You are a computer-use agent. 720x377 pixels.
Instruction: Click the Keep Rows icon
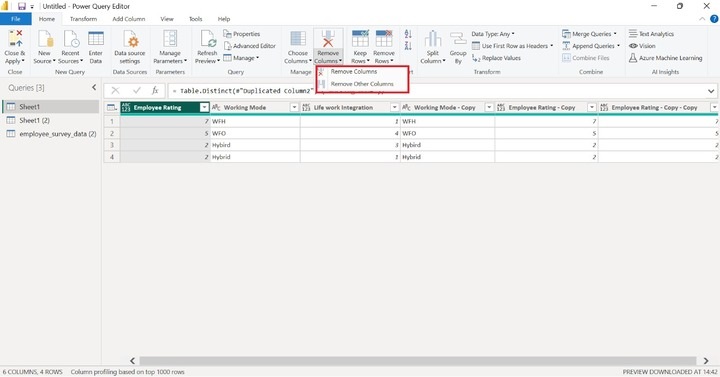click(360, 39)
